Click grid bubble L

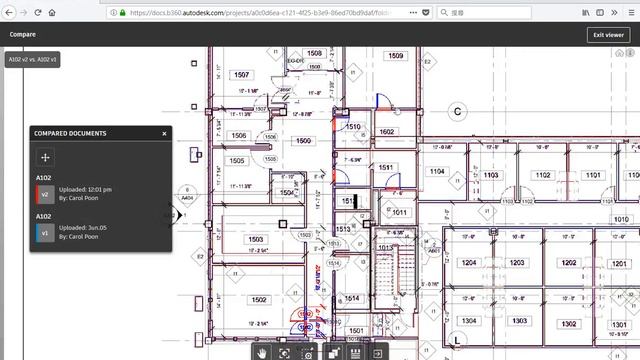tap(457, 340)
